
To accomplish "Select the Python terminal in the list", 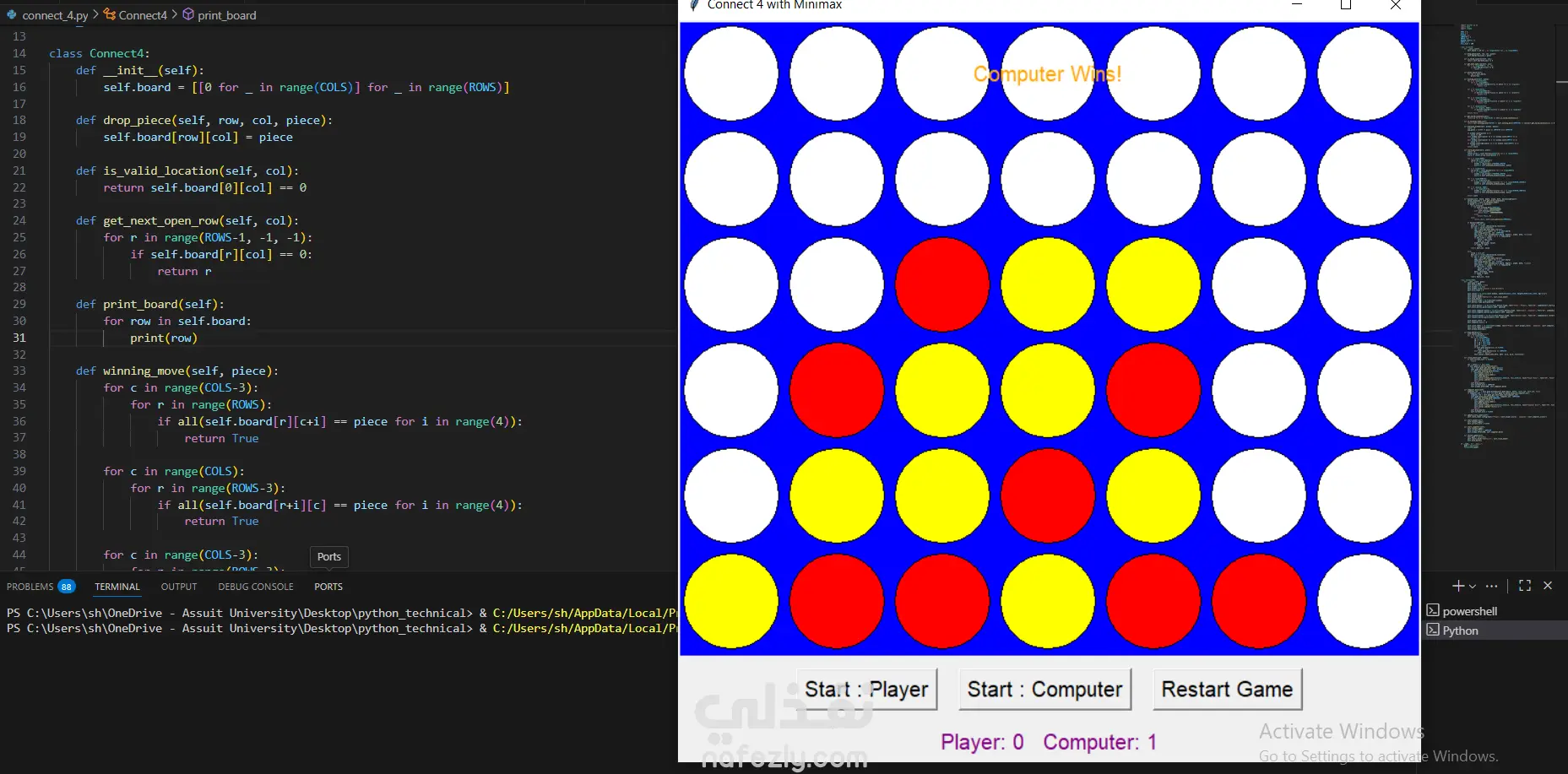I will pyautogui.click(x=1495, y=631).
